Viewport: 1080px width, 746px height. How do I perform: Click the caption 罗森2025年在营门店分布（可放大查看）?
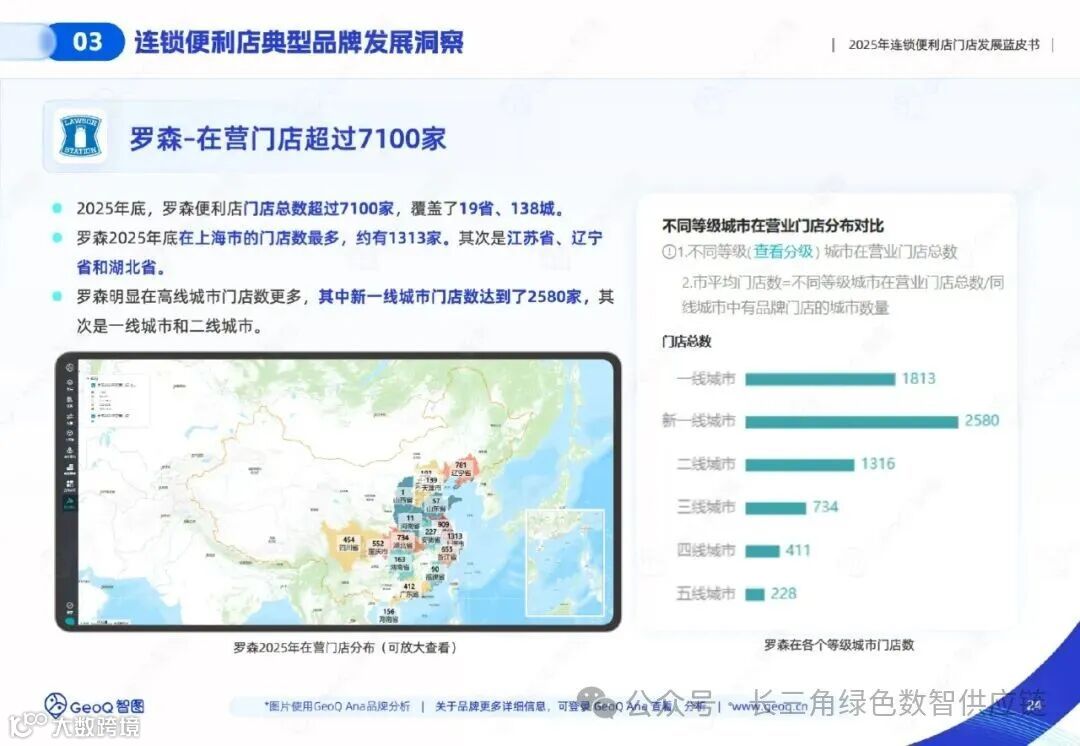(x=344, y=647)
